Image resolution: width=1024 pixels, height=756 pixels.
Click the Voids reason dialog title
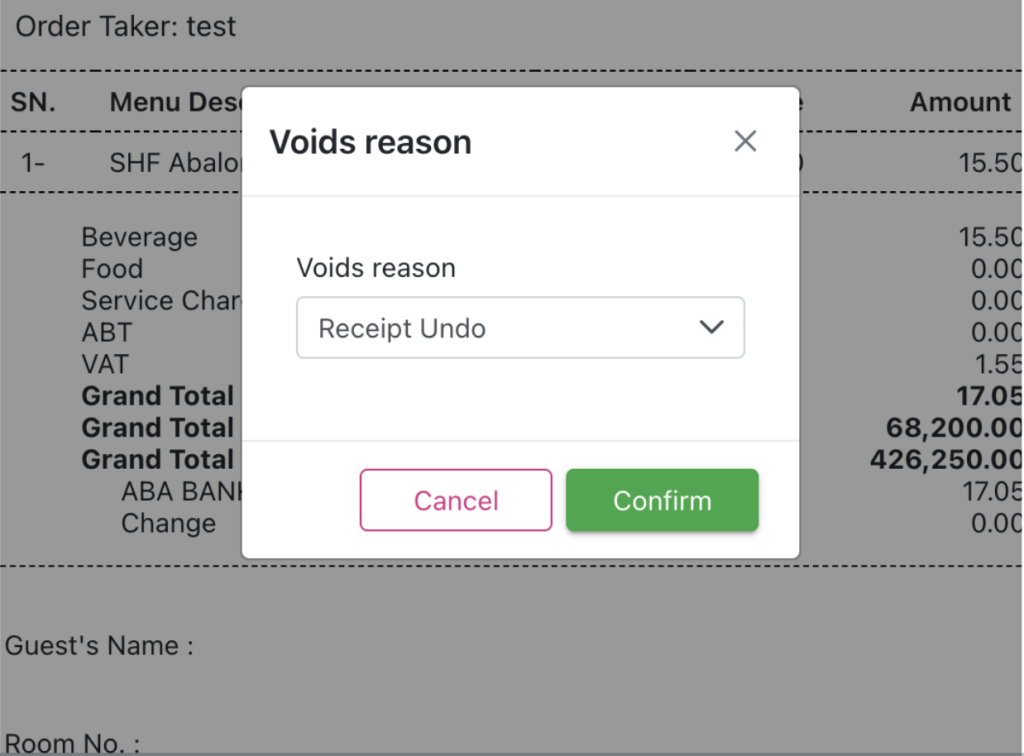pyautogui.click(x=370, y=143)
